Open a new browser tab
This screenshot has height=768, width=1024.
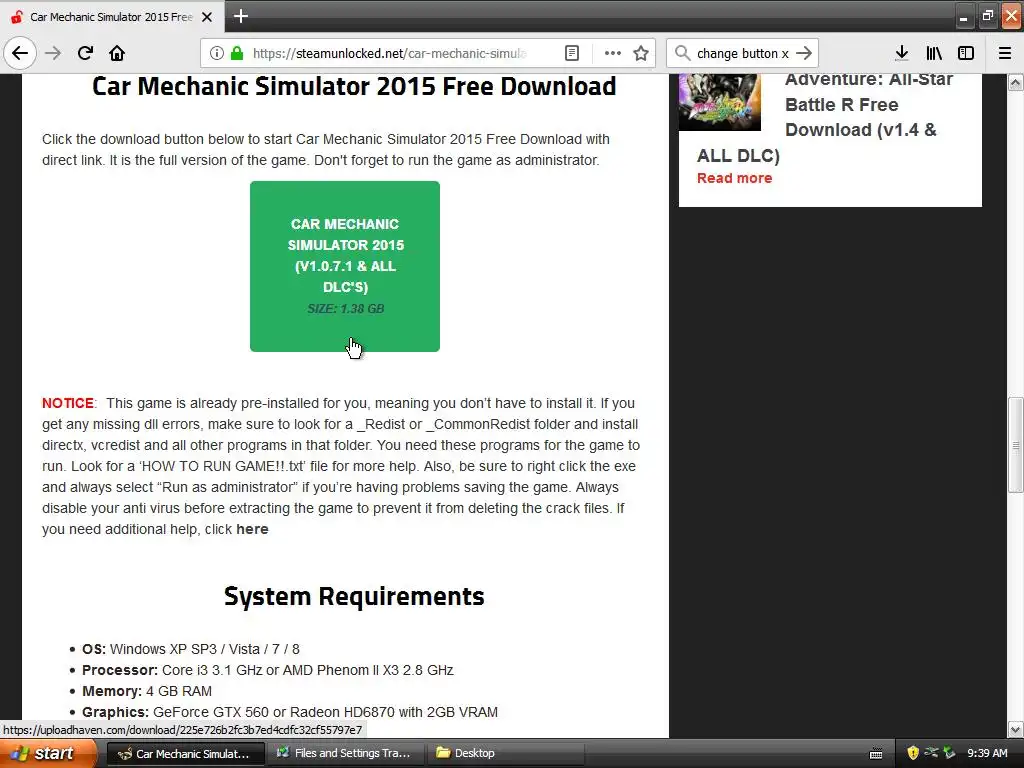(240, 16)
